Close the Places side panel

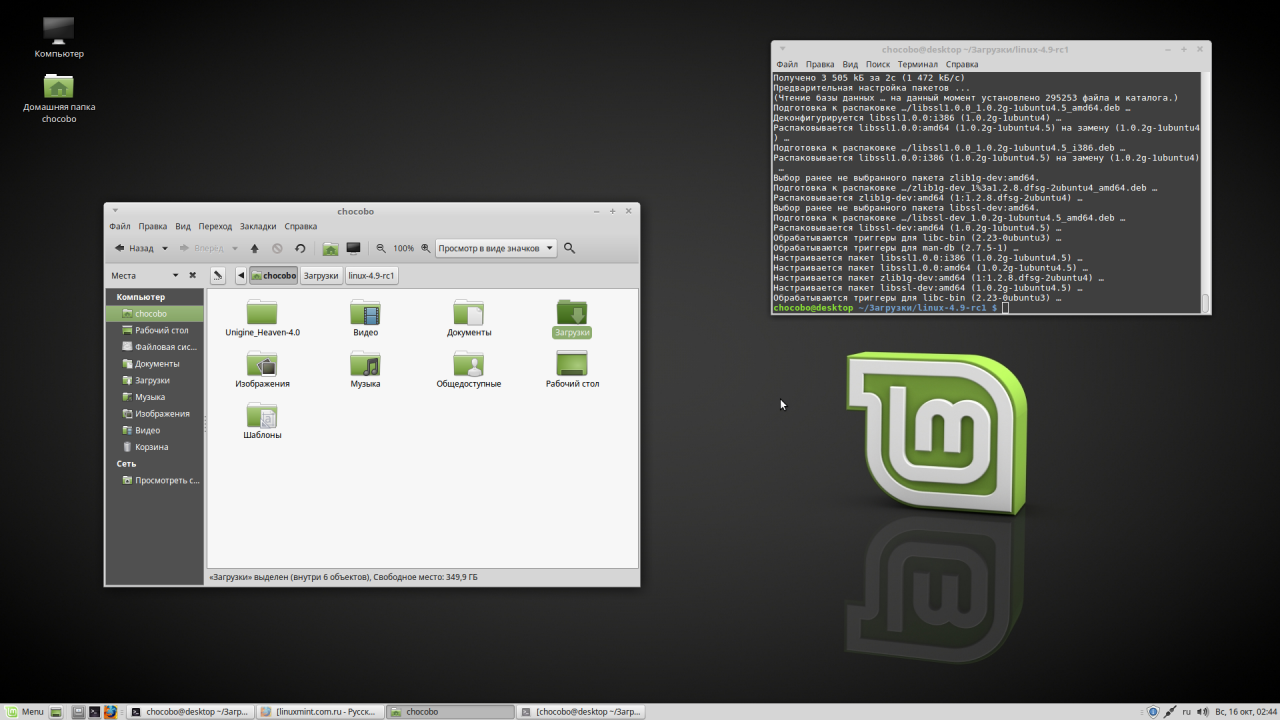193,275
